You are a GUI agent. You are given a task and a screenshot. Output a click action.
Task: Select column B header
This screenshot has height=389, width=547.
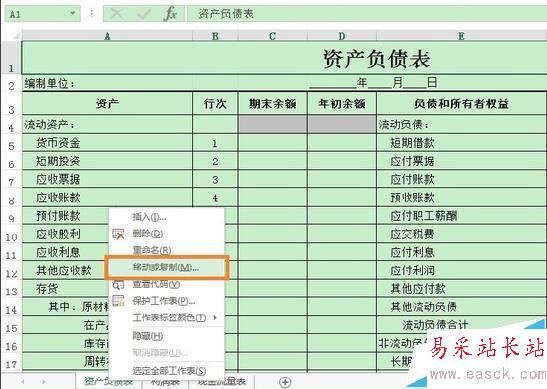tap(215, 36)
